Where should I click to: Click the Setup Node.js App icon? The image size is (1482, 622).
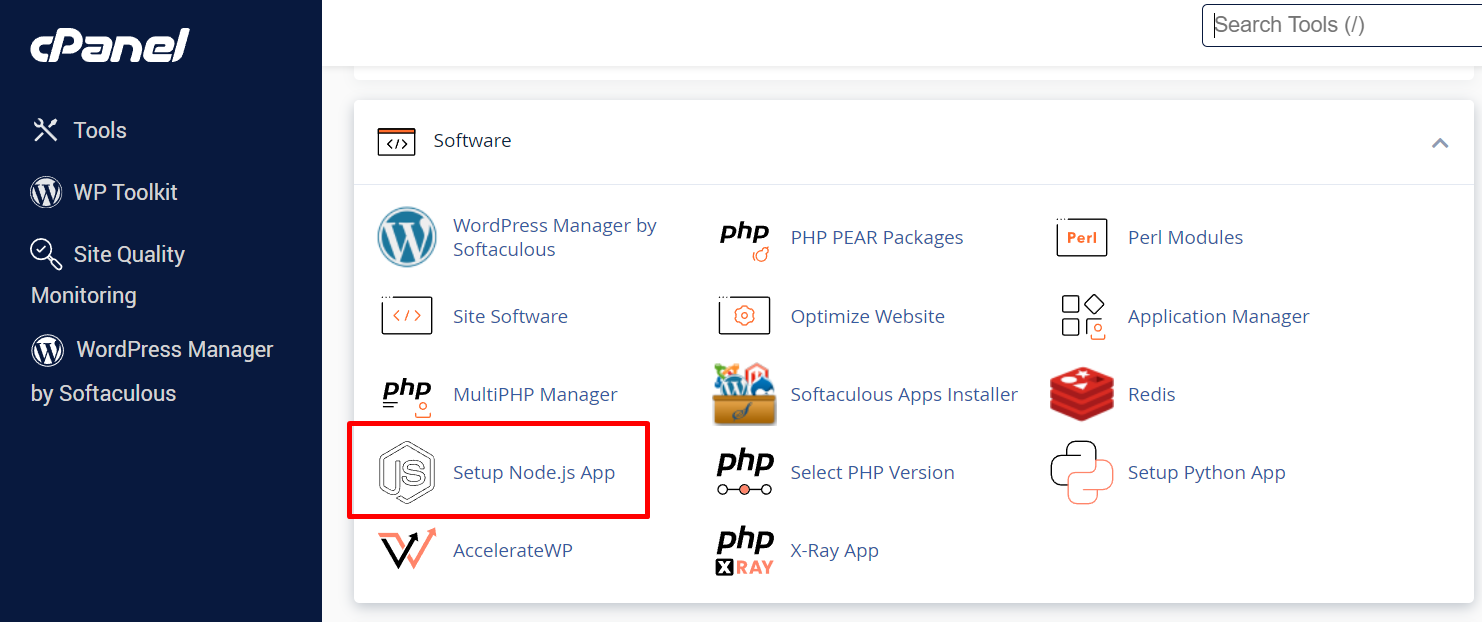pos(406,473)
